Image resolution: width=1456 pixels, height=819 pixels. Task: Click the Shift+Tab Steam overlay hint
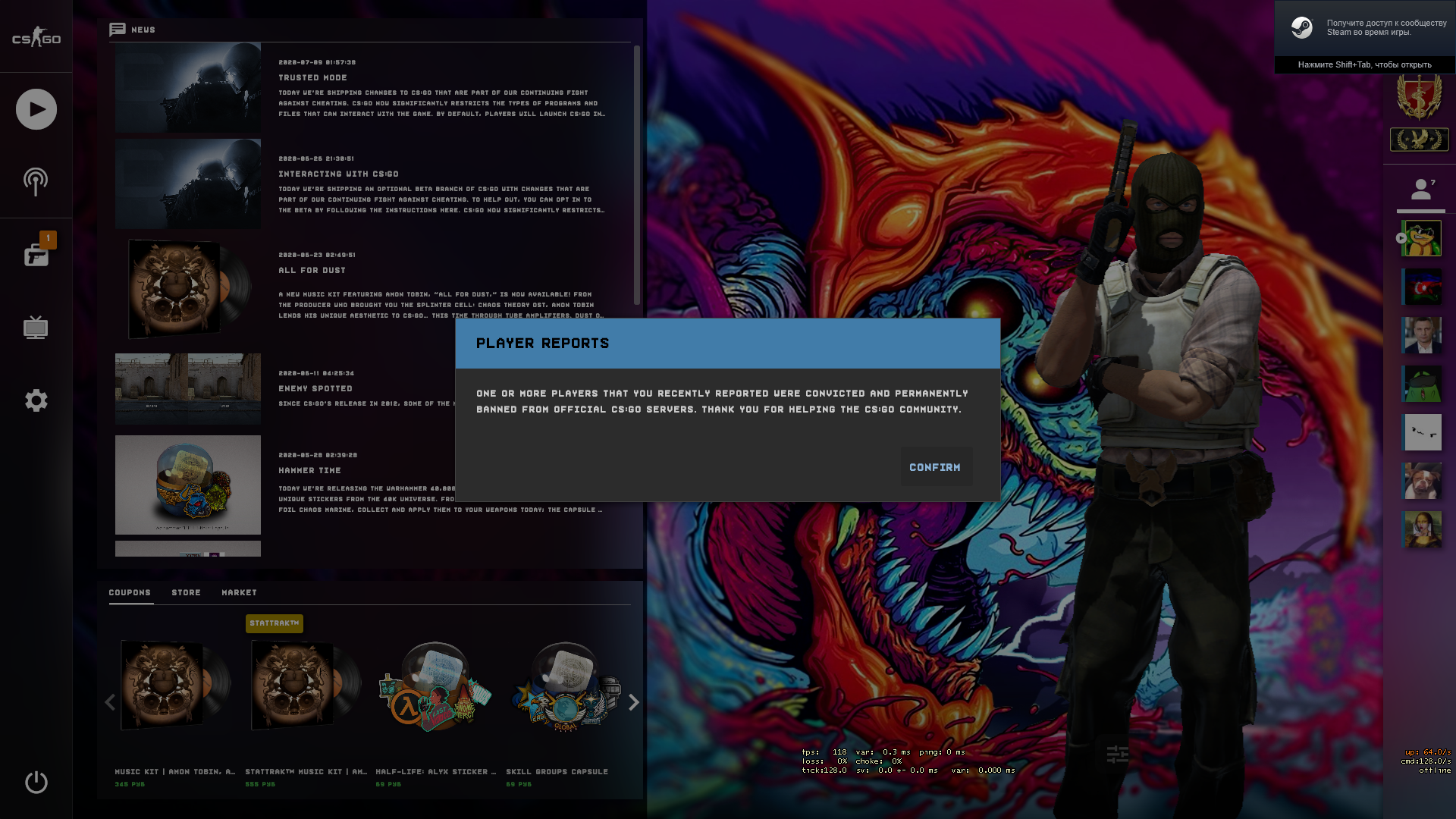click(x=1365, y=65)
